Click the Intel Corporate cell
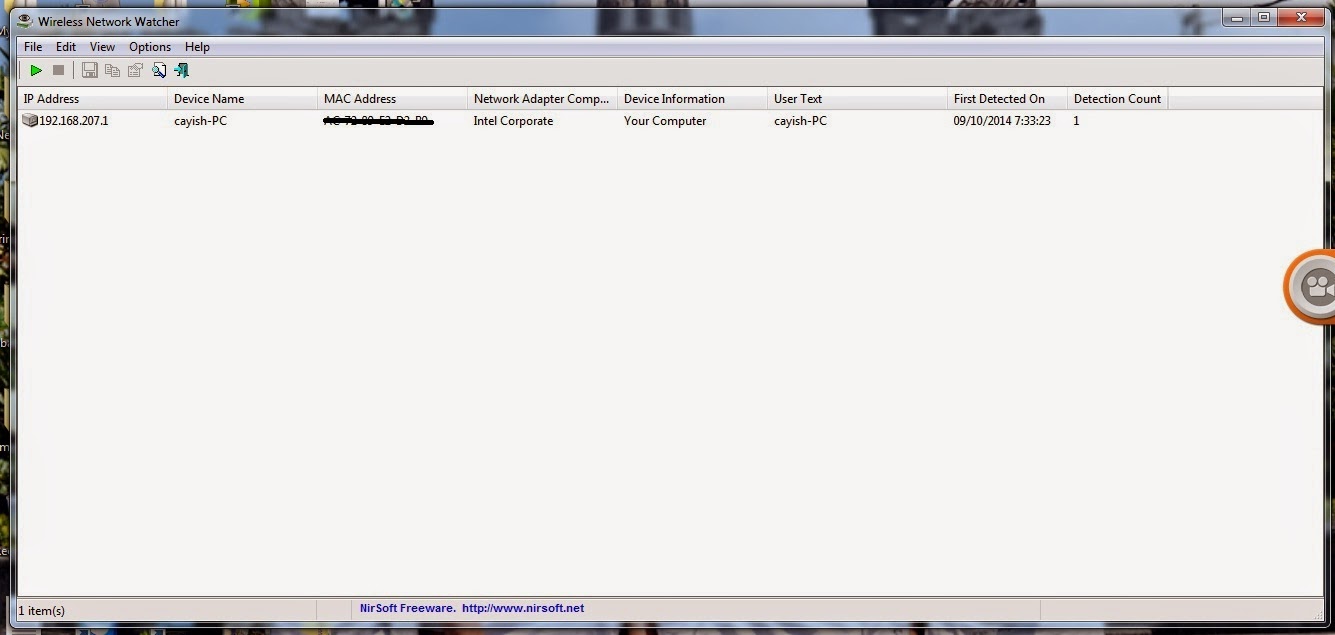The image size is (1335, 635). pos(513,121)
